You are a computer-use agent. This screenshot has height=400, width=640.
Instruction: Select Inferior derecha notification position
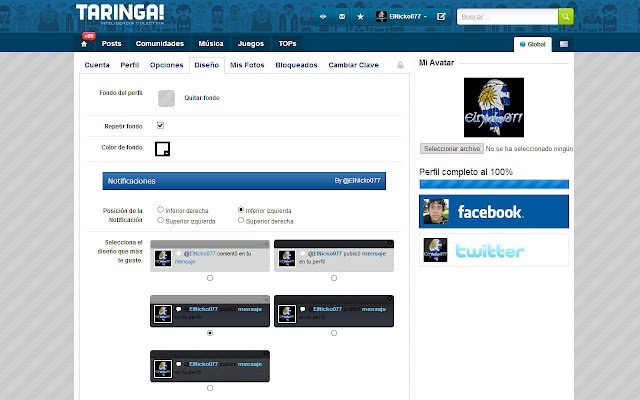pos(160,210)
